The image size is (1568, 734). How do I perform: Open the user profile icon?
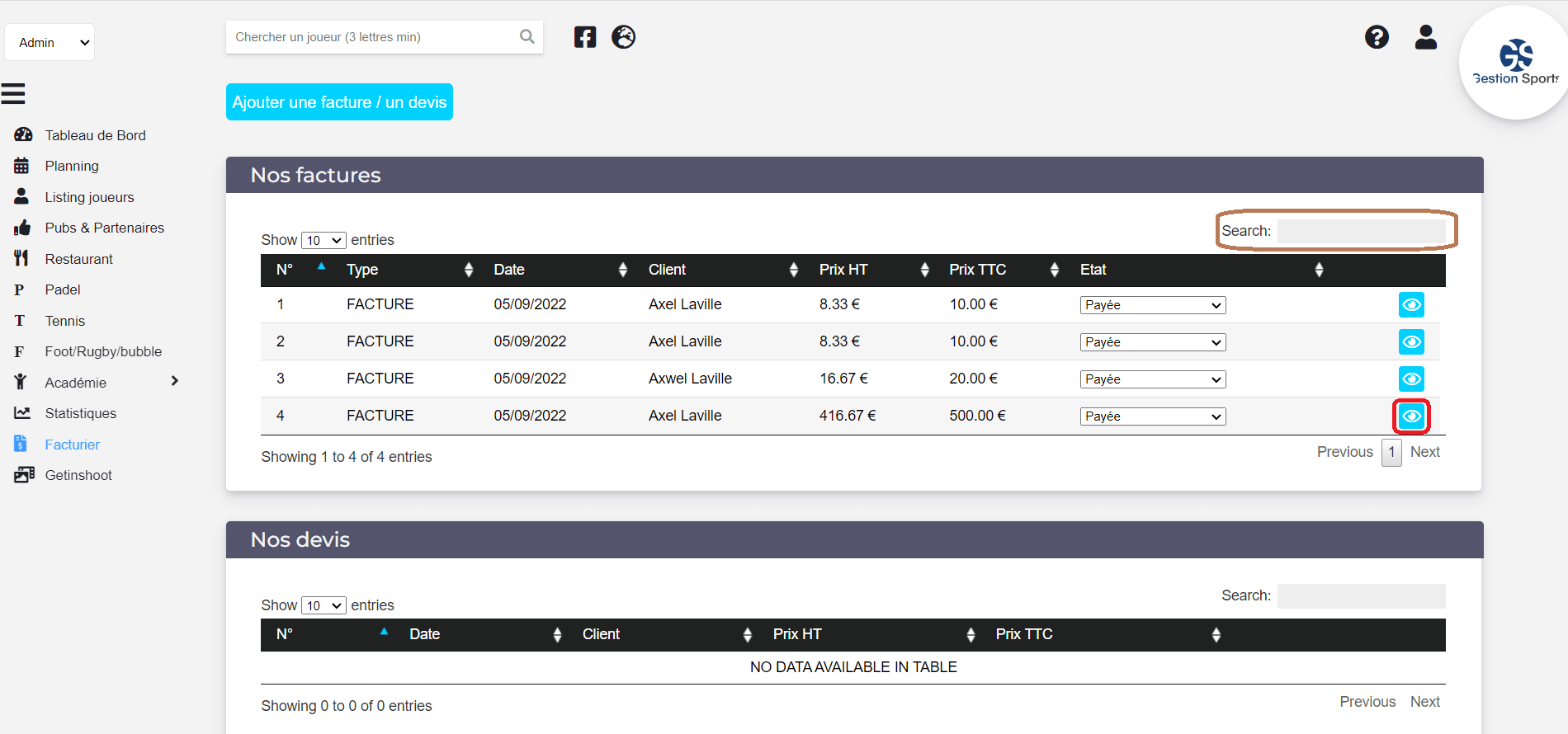tap(1426, 37)
